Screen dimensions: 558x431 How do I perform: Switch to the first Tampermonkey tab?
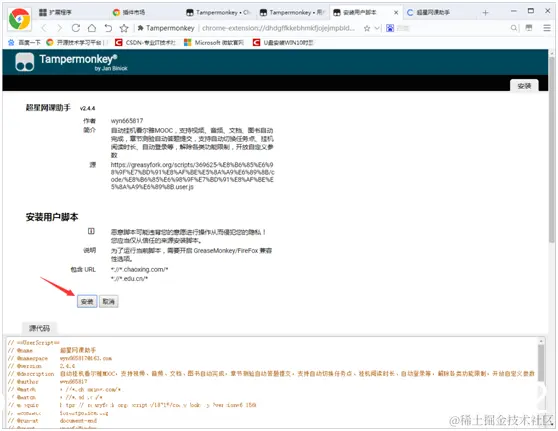pyautogui.click(x=220, y=12)
